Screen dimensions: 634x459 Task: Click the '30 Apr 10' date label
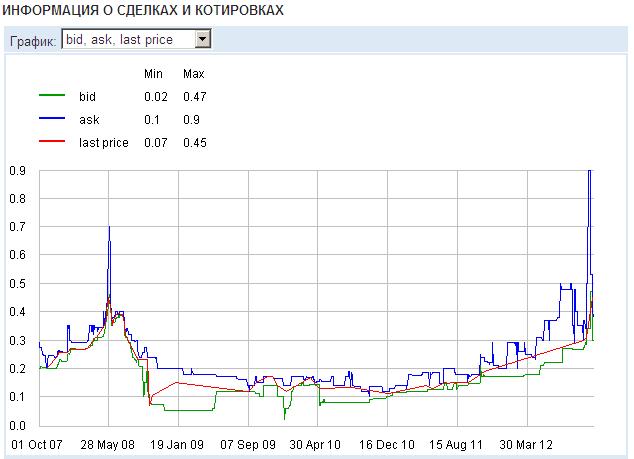pyautogui.click(x=315, y=445)
